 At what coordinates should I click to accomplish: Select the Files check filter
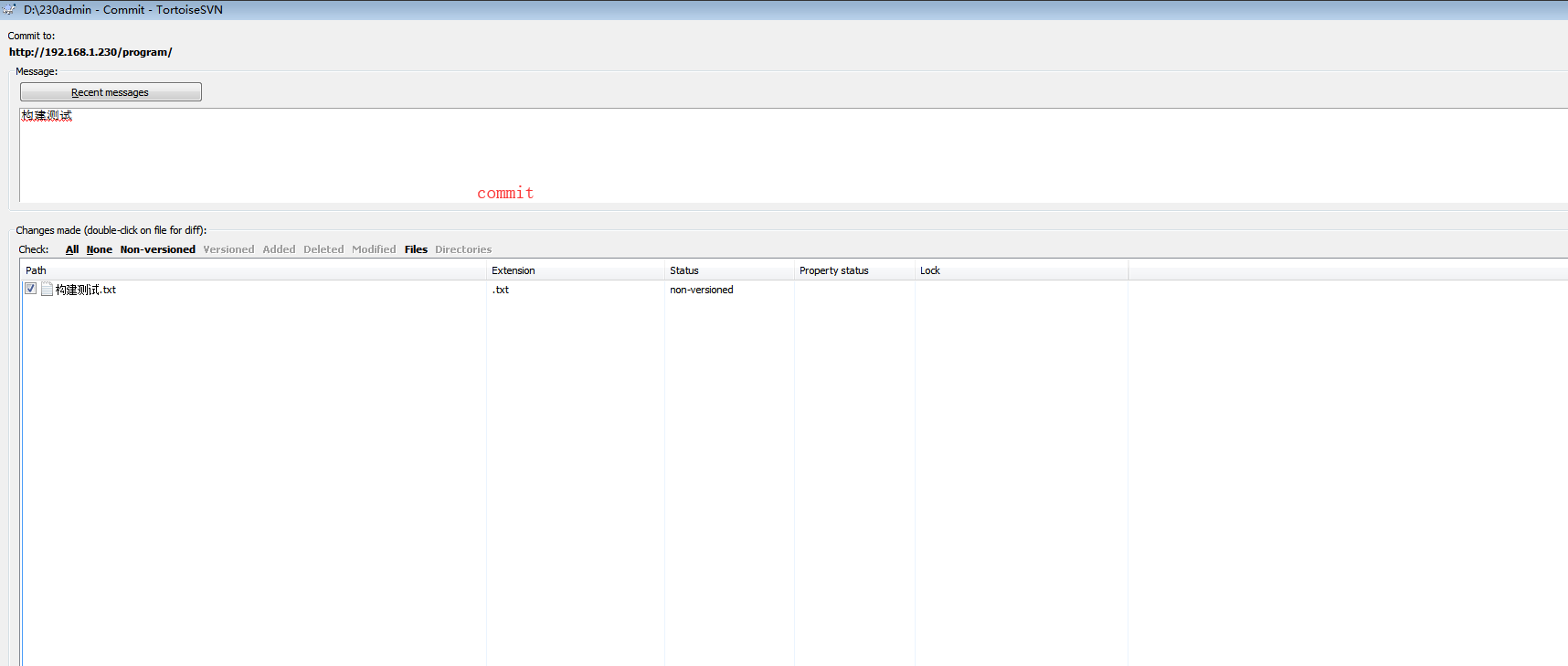click(x=416, y=249)
